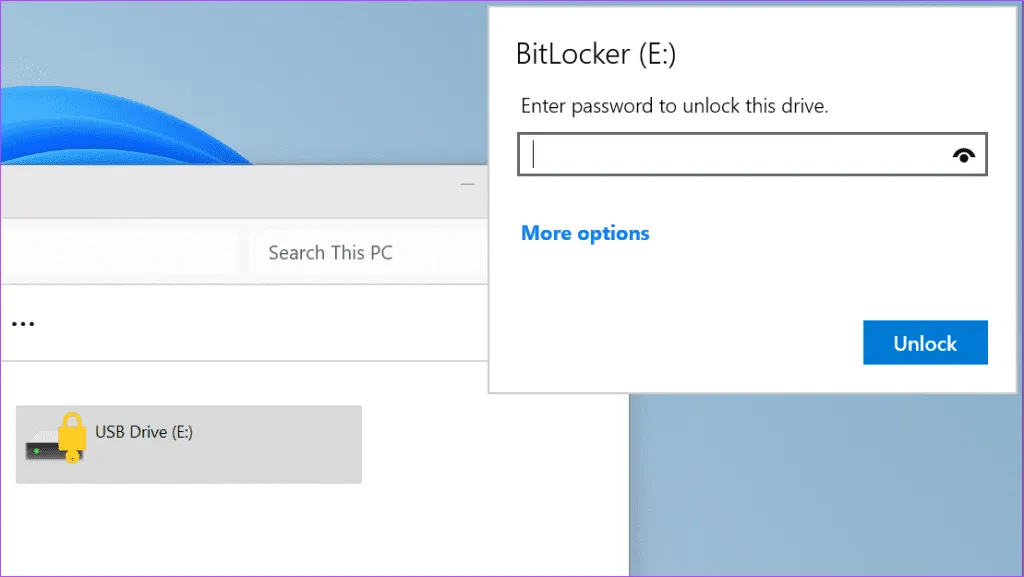
Task: Focus the BitLocker password input field
Action: tap(735, 155)
